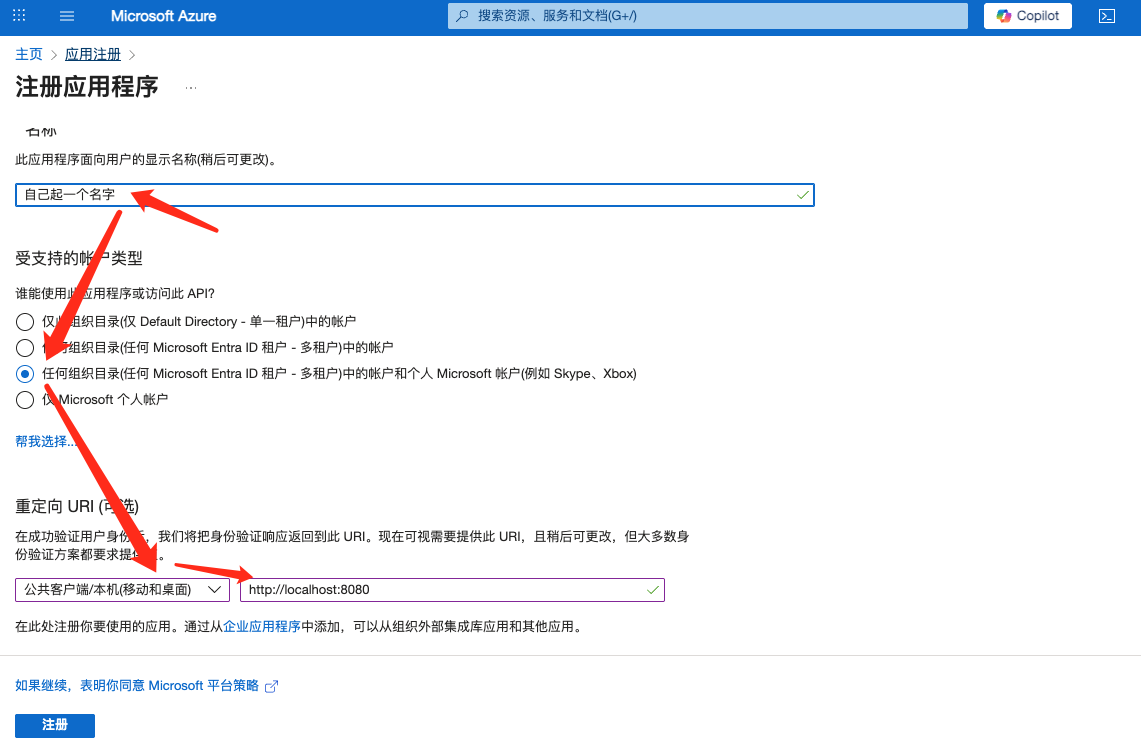Open the 主页 breadcrumb link
Image resolution: width=1141 pixels, height=748 pixels.
(29, 55)
